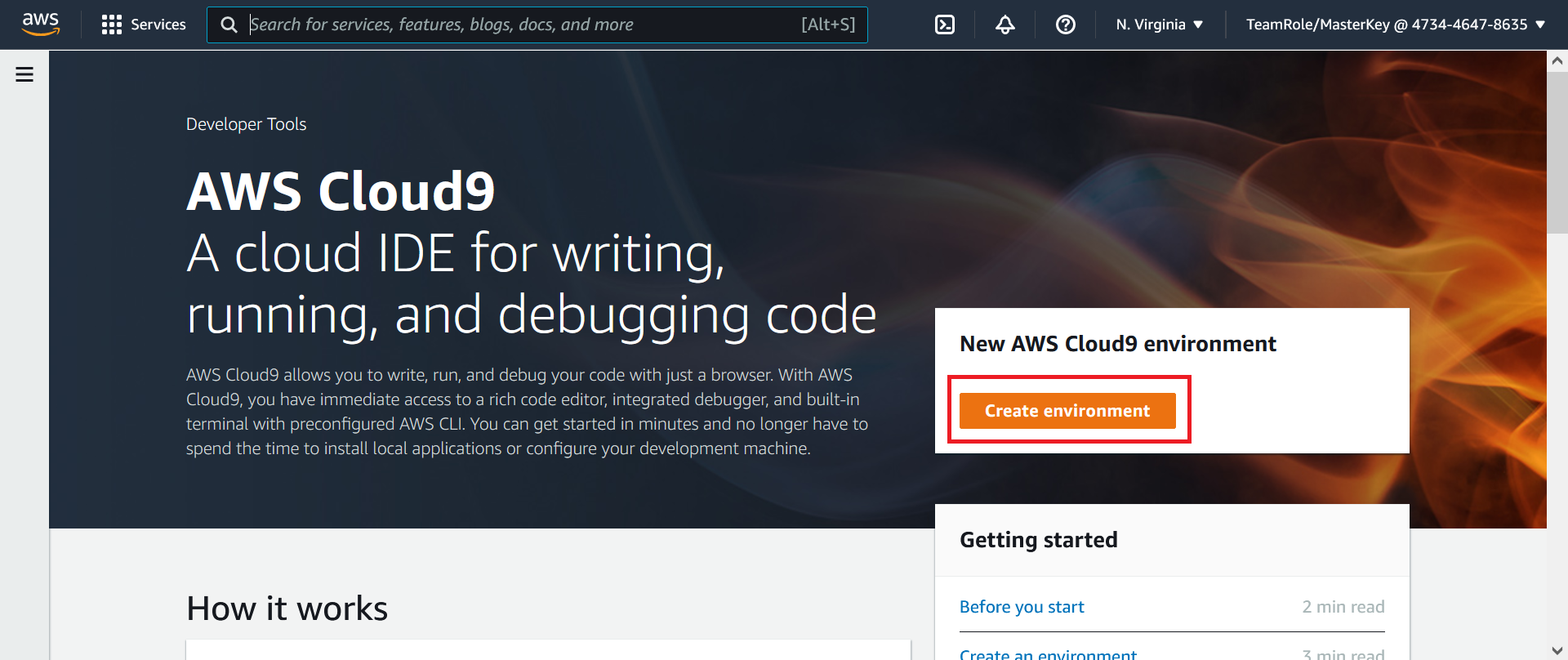Click the search magnifier icon
Image resolution: width=1568 pixels, height=660 pixels.
pyautogui.click(x=229, y=25)
